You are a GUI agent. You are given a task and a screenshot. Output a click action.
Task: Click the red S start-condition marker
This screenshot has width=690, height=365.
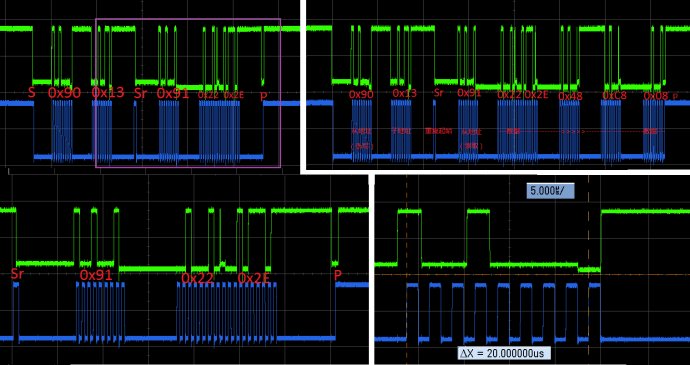(31, 92)
